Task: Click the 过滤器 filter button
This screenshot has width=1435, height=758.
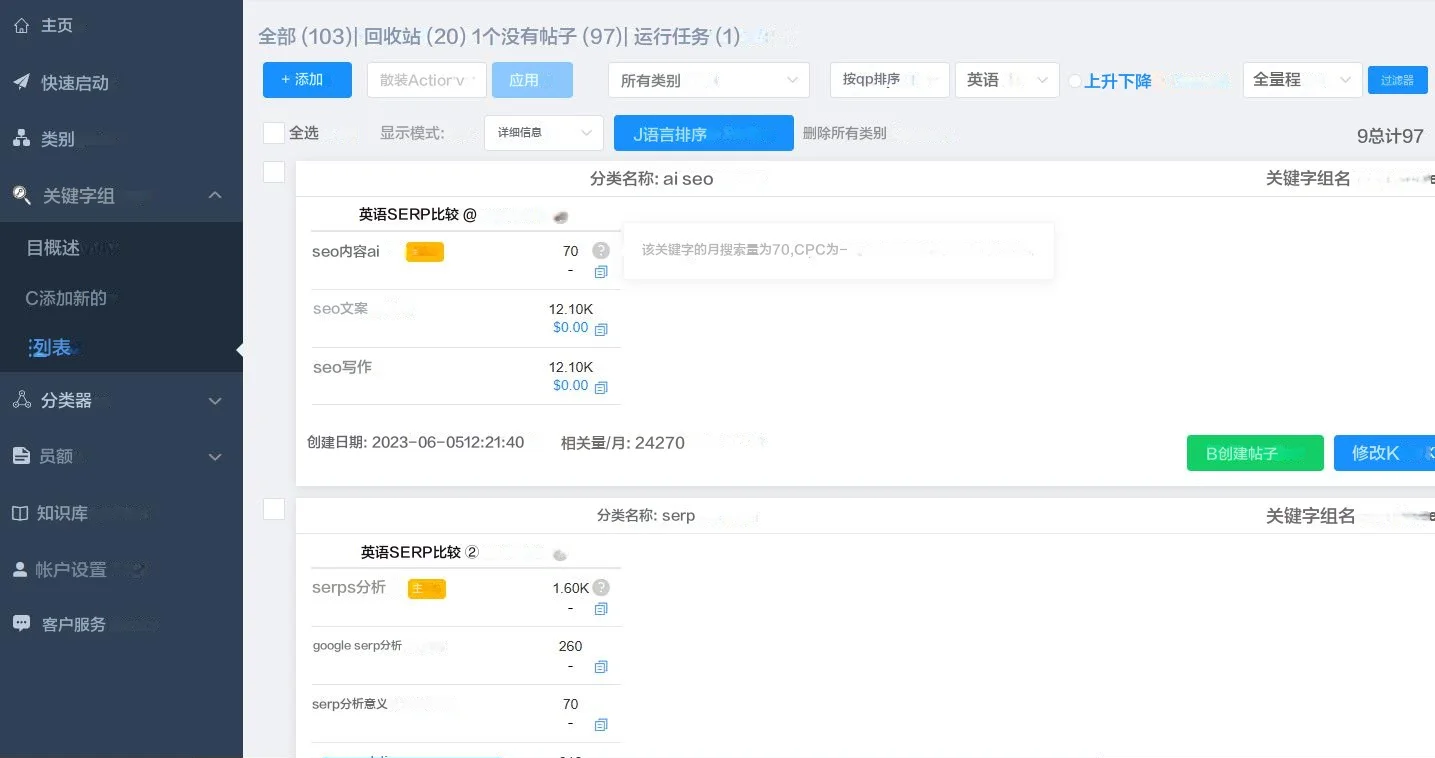Action: [x=1397, y=80]
